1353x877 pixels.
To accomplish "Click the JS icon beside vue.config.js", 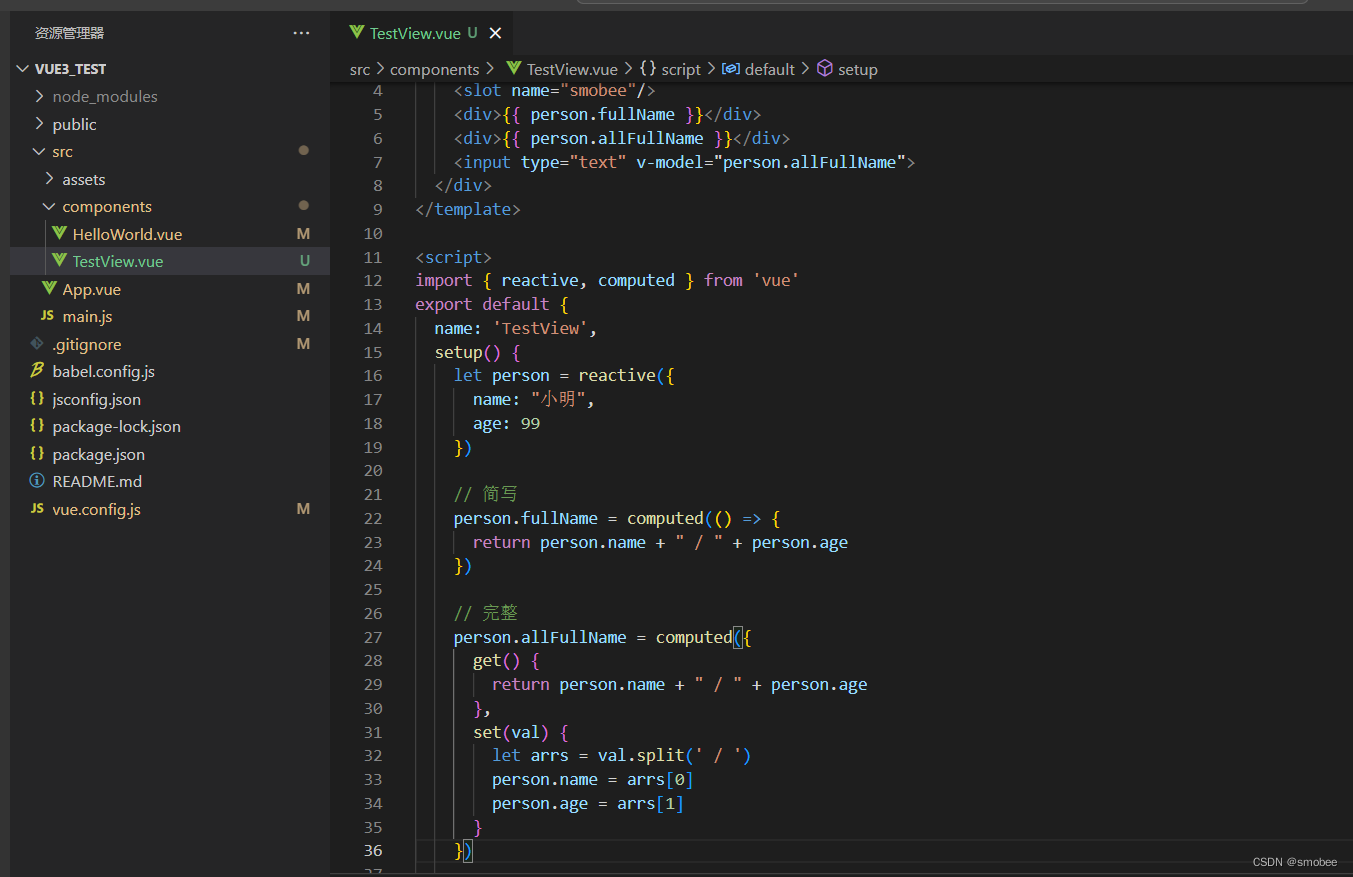I will pyautogui.click(x=37, y=508).
